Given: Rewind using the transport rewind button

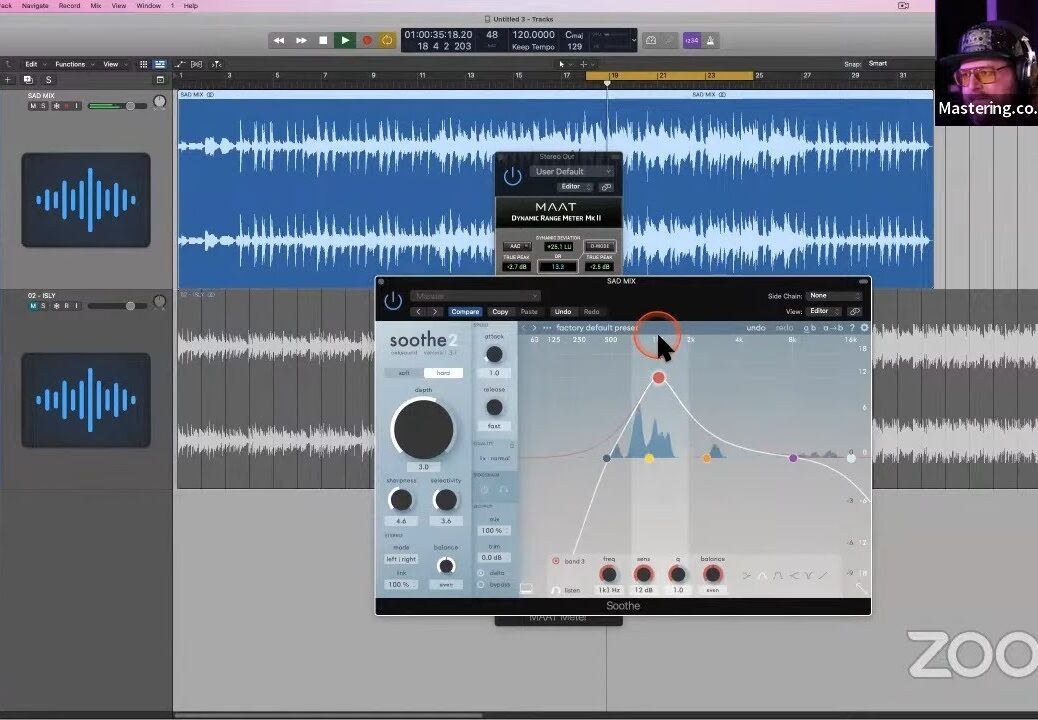Looking at the screenshot, I should point(279,40).
